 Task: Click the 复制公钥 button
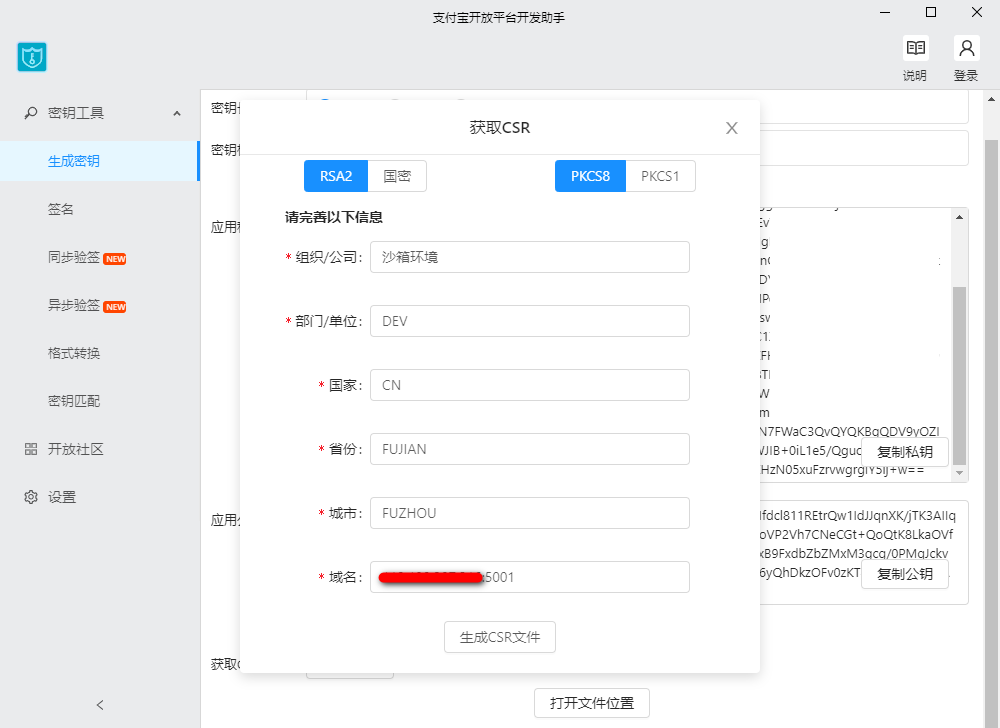(x=904, y=574)
